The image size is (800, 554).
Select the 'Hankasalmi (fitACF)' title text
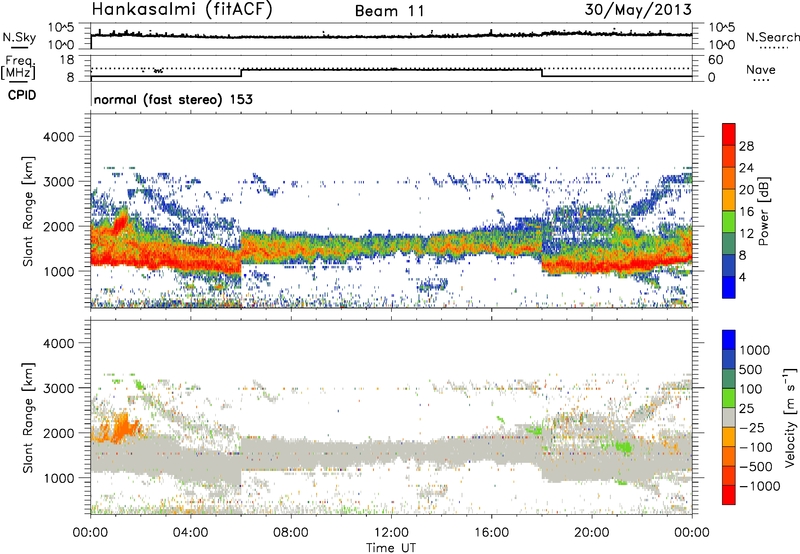(x=182, y=9)
